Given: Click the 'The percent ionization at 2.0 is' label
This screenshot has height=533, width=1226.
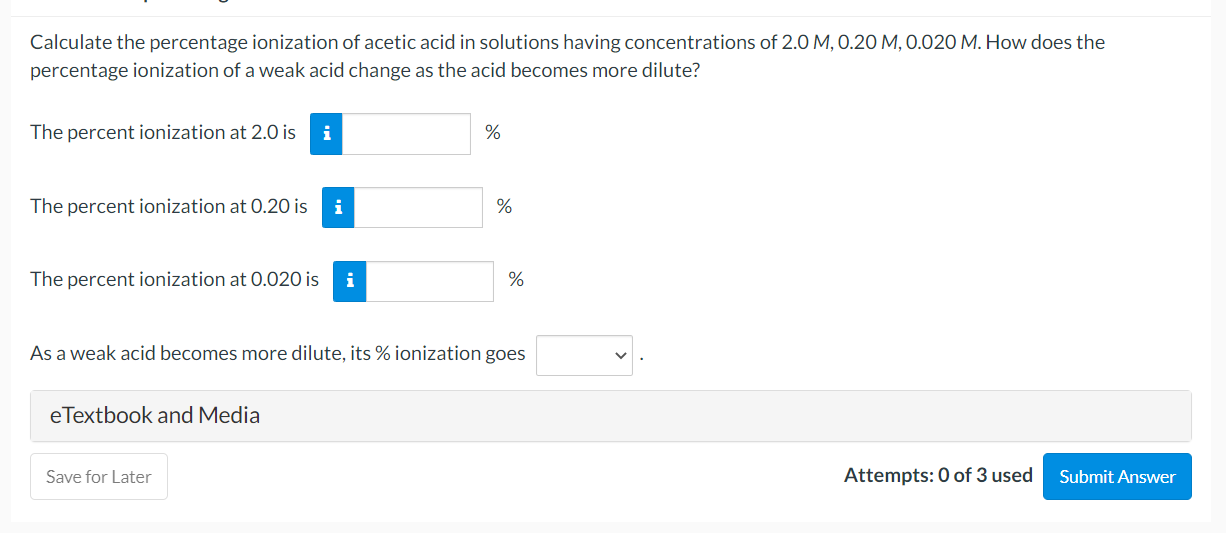Looking at the screenshot, I should click(x=163, y=132).
